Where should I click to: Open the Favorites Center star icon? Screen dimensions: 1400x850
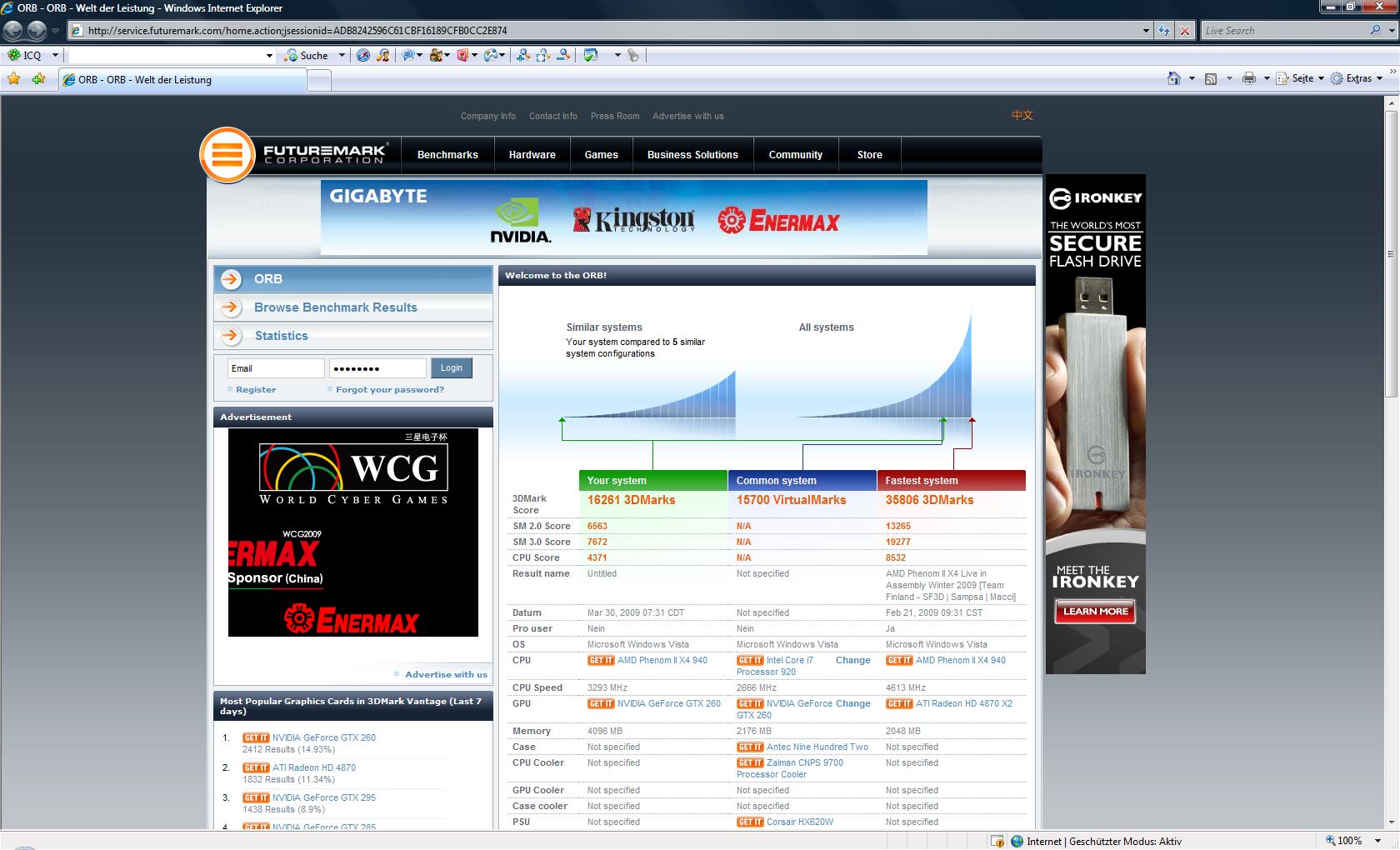pos(14,79)
